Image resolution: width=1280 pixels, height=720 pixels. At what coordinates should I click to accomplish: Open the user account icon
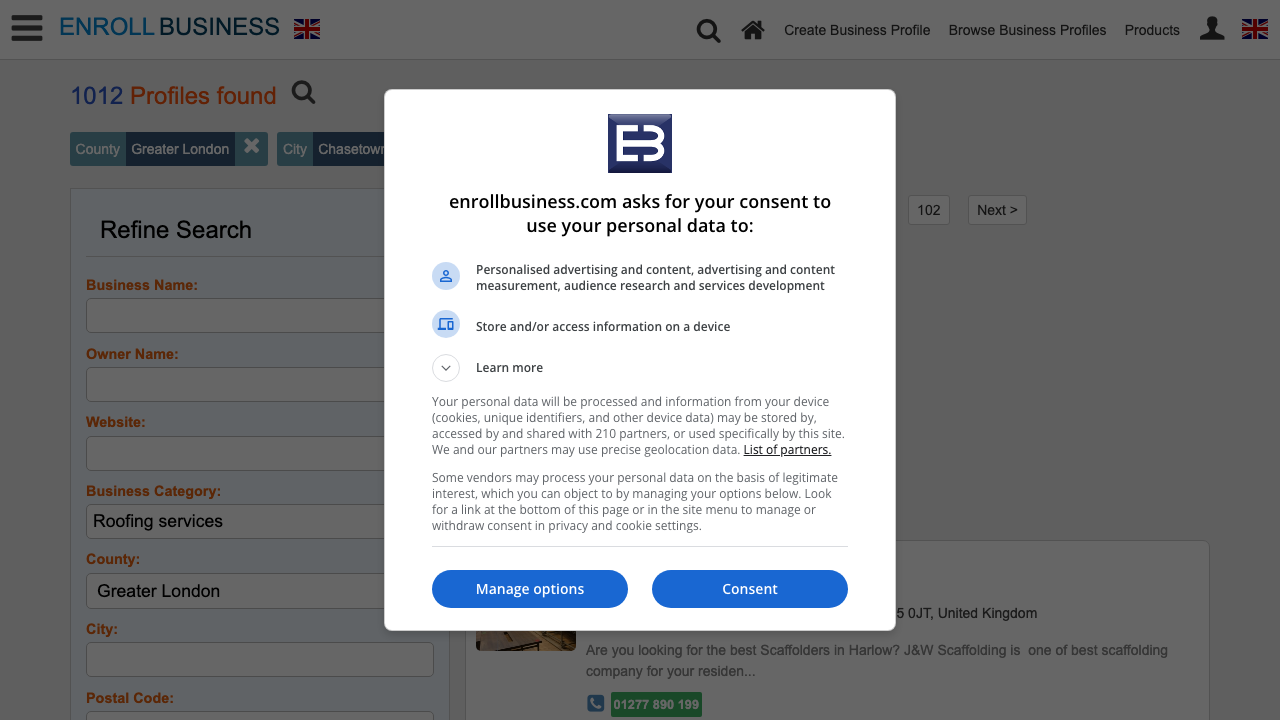pyautogui.click(x=1212, y=29)
